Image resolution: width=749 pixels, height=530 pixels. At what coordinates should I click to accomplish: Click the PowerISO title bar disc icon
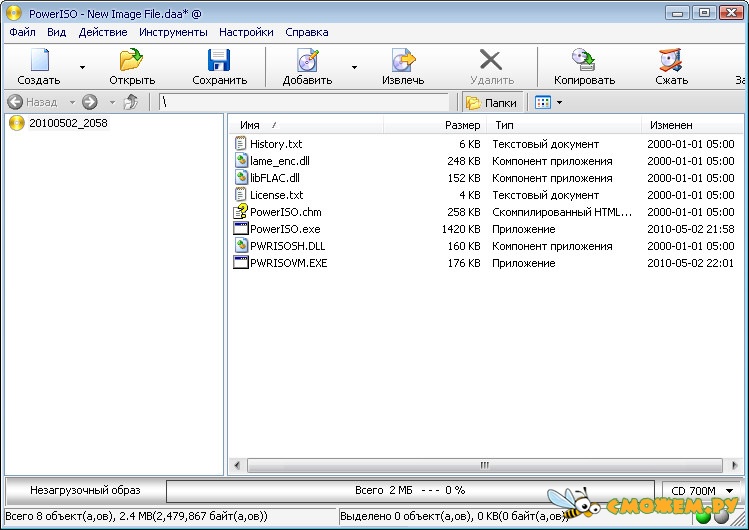(14, 13)
